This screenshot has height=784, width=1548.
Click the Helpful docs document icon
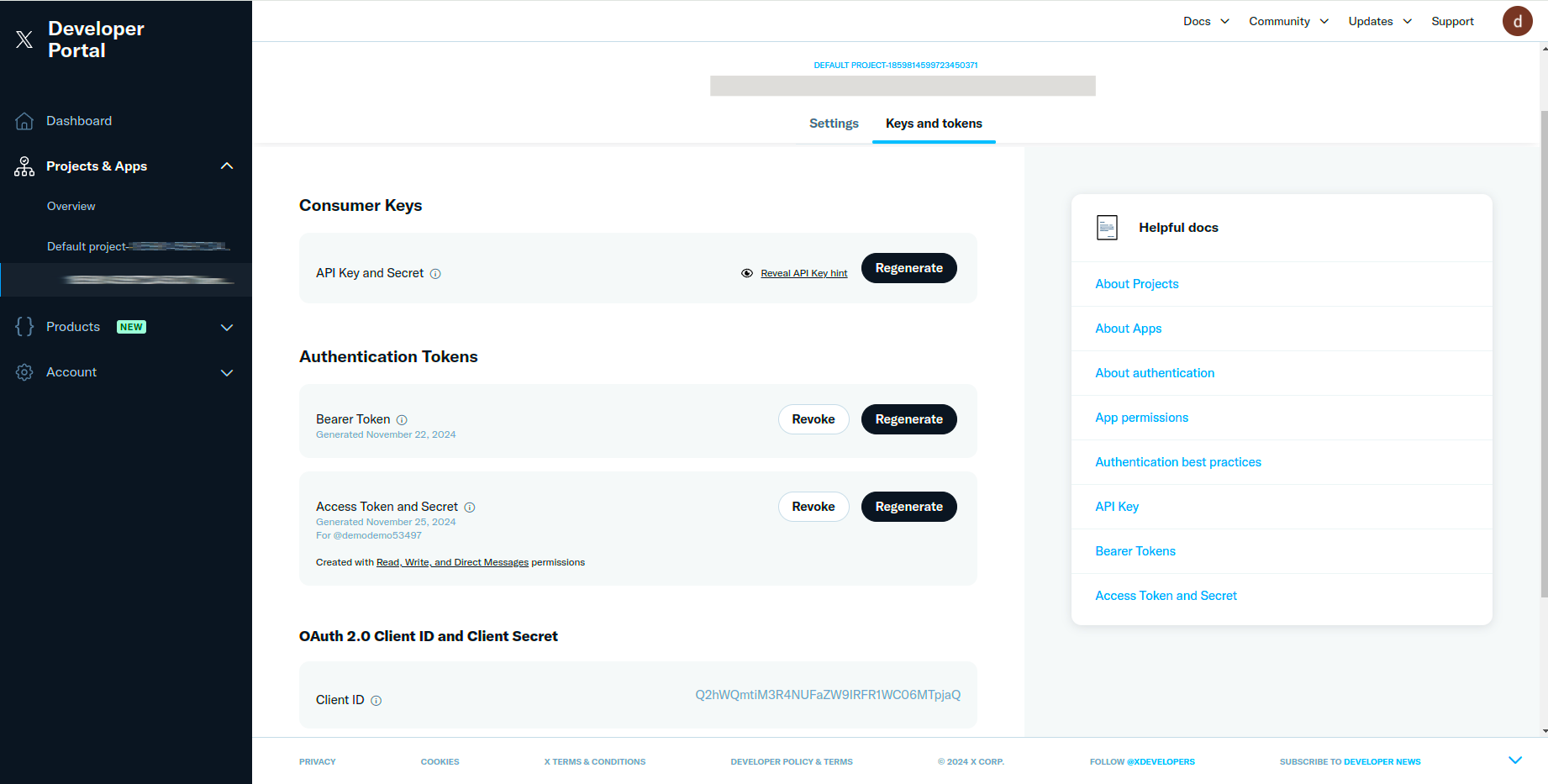[x=1107, y=228]
